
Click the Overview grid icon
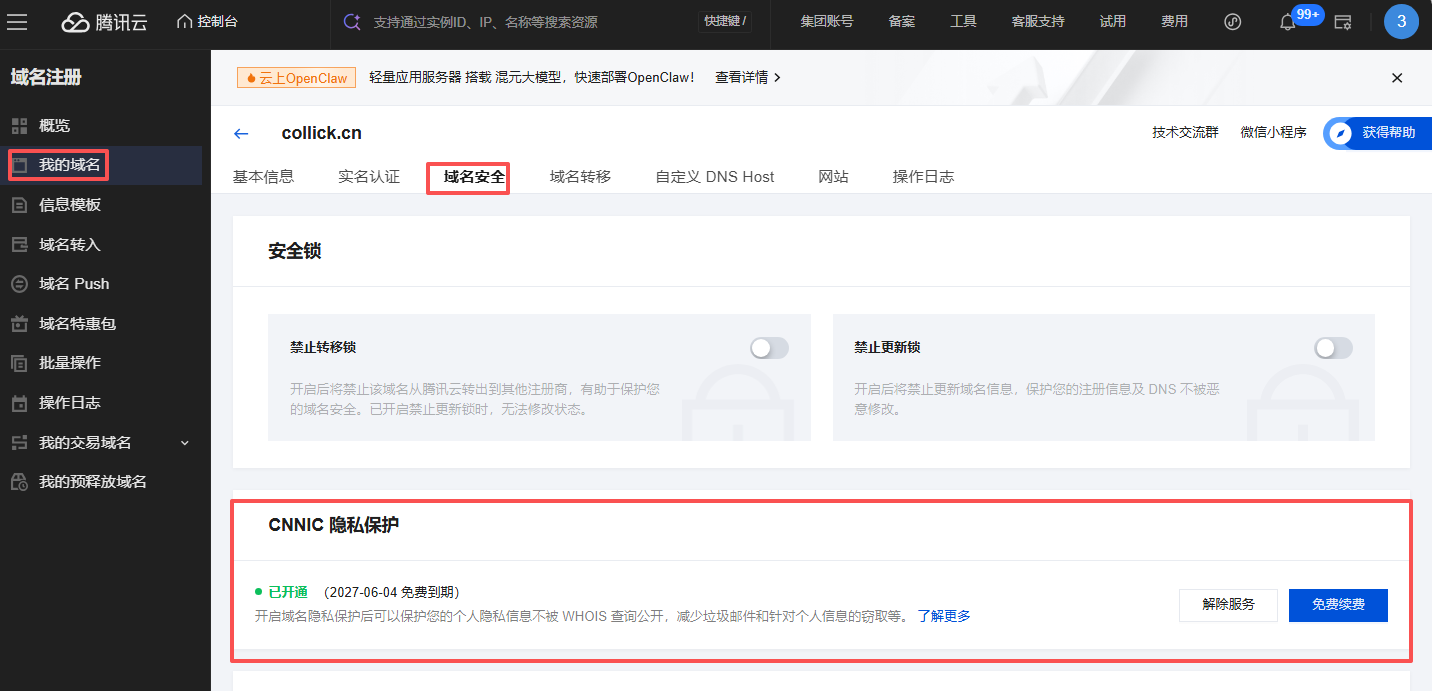[x=19, y=126]
